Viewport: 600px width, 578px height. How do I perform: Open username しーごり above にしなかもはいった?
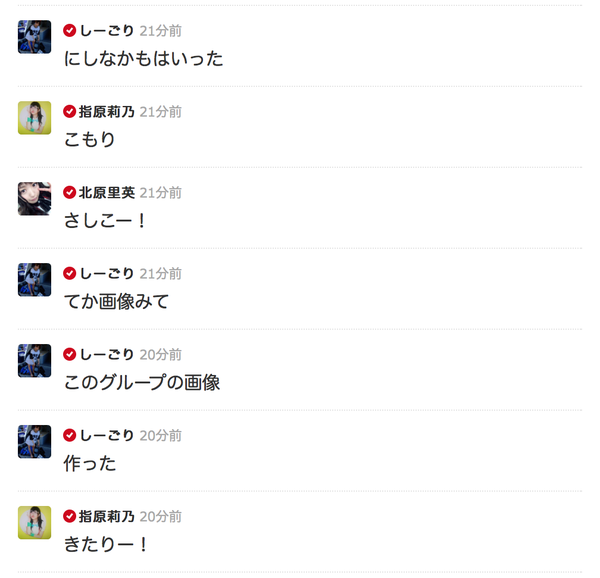click(107, 31)
